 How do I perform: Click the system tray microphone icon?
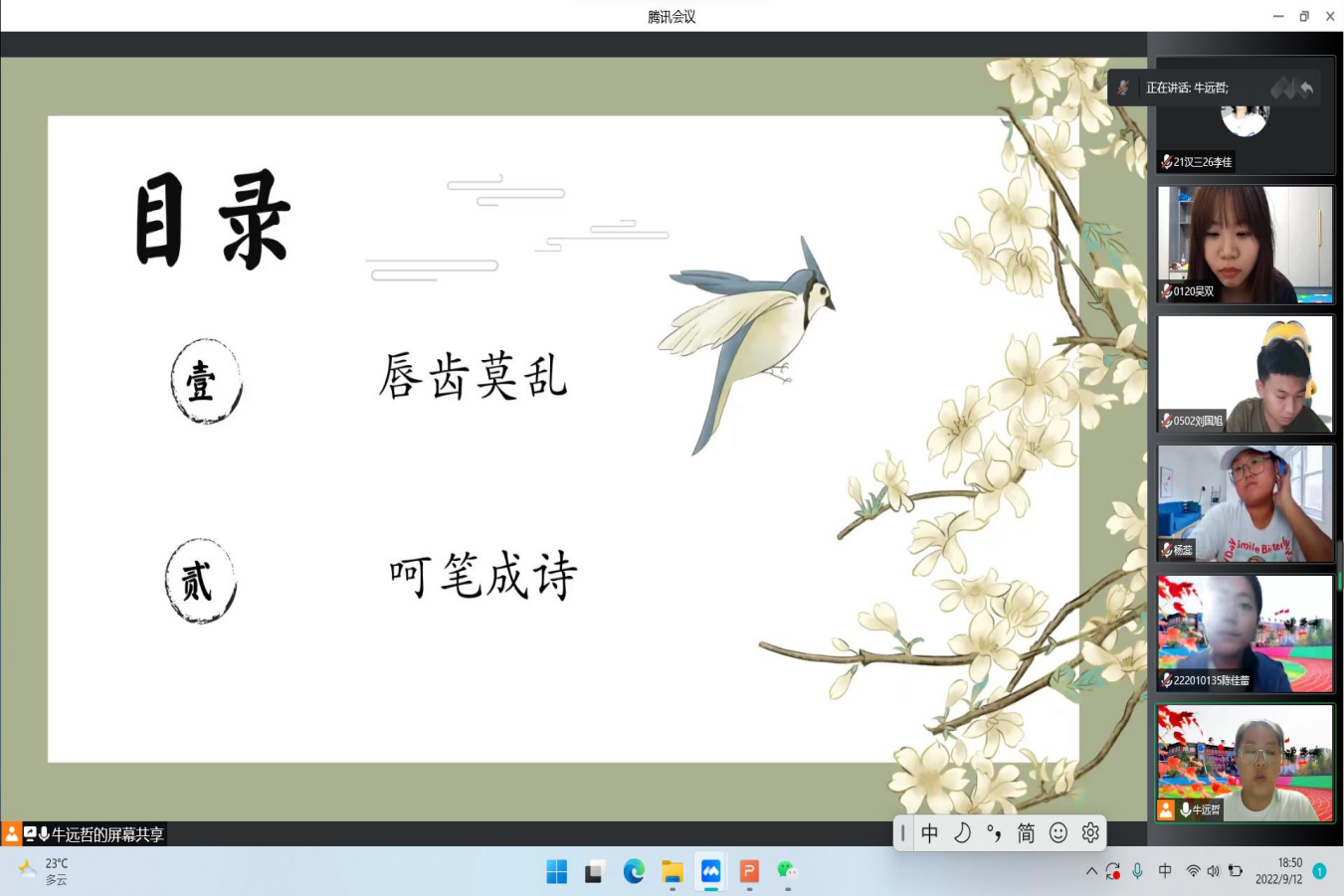pyautogui.click(x=1137, y=871)
